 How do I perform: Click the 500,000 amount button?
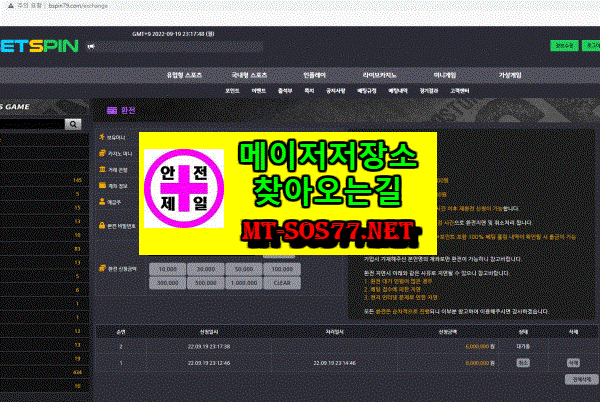206,283
